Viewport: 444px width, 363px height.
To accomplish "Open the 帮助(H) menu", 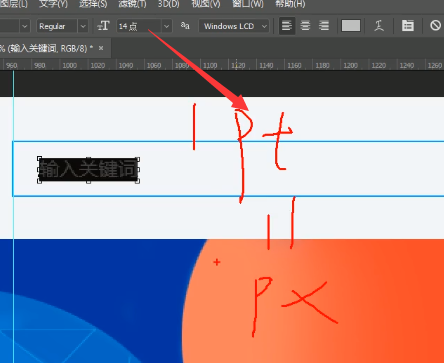I will (x=290, y=4).
